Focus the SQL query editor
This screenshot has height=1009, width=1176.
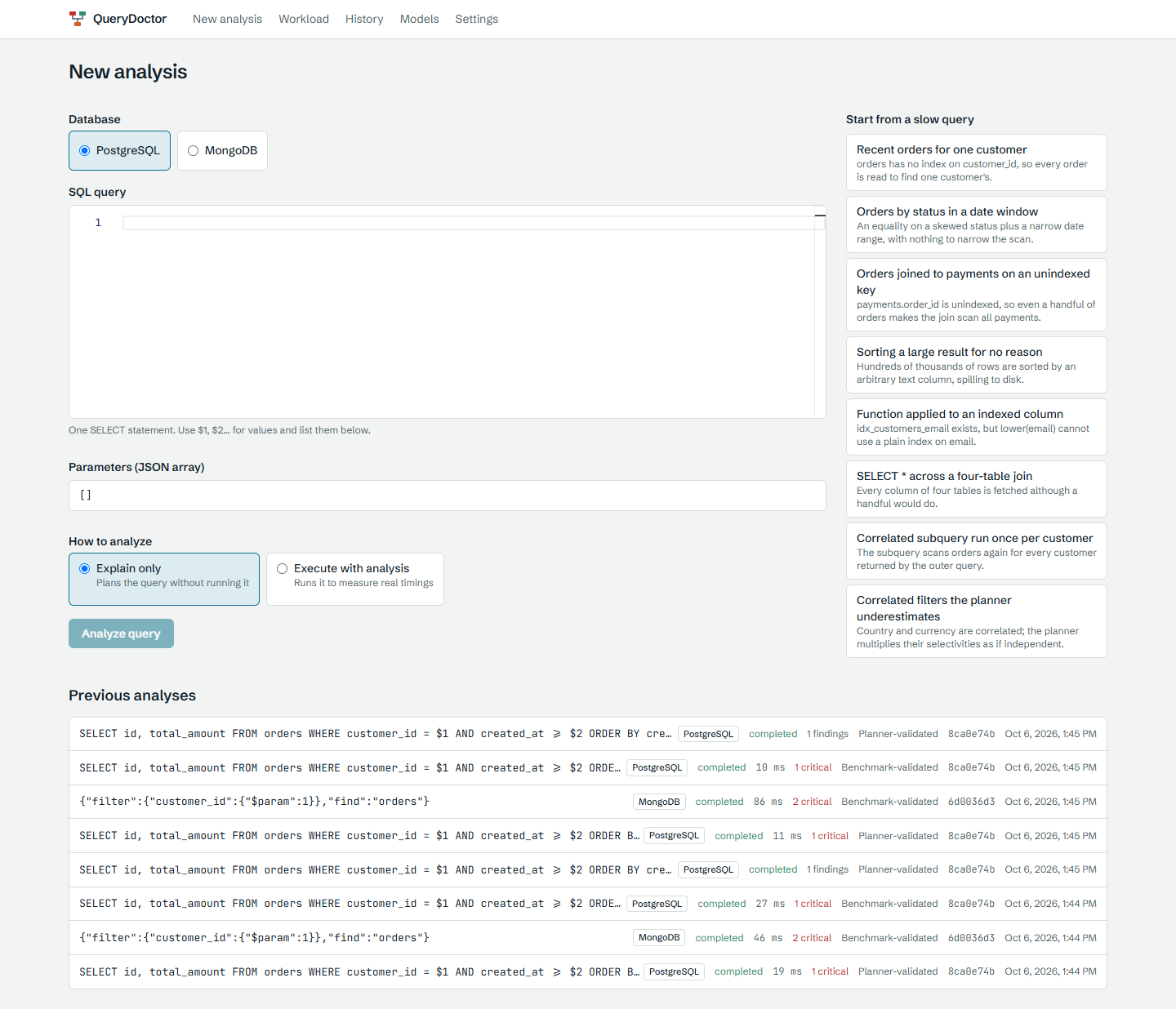[x=448, y=312]
